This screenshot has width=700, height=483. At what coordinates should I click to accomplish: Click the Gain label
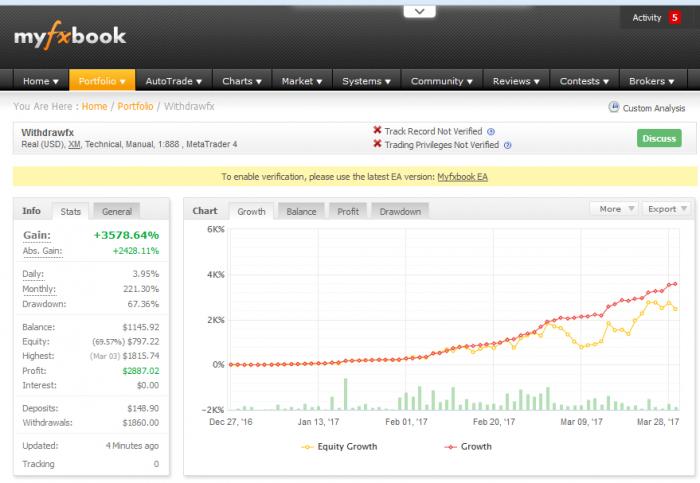(37, 235)
